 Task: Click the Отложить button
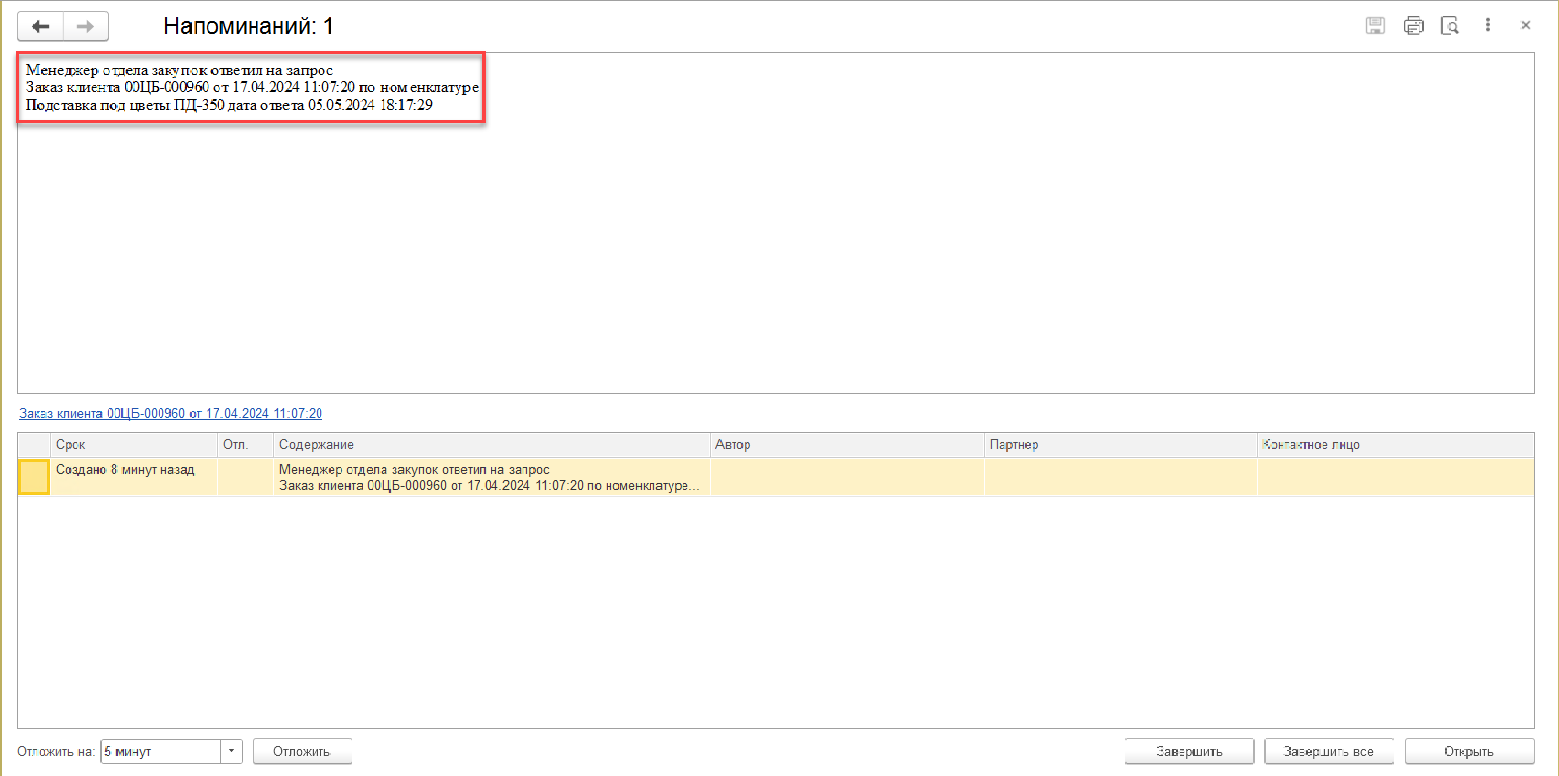(302, 752)
